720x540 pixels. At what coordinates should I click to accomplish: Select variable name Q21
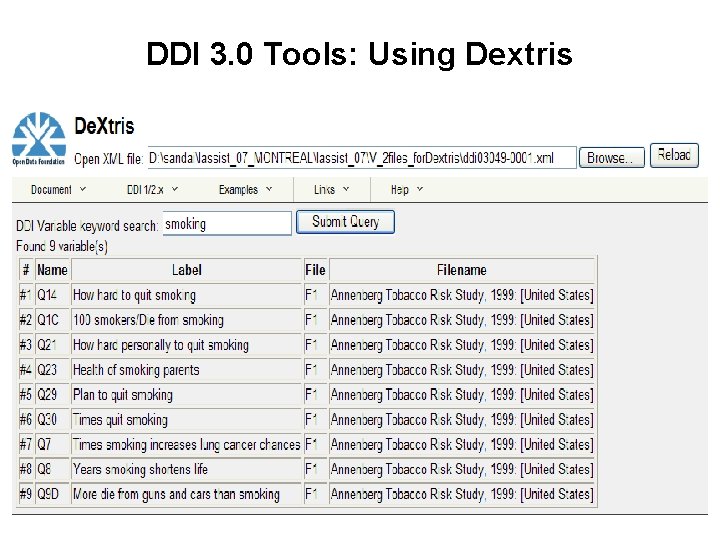47,344
